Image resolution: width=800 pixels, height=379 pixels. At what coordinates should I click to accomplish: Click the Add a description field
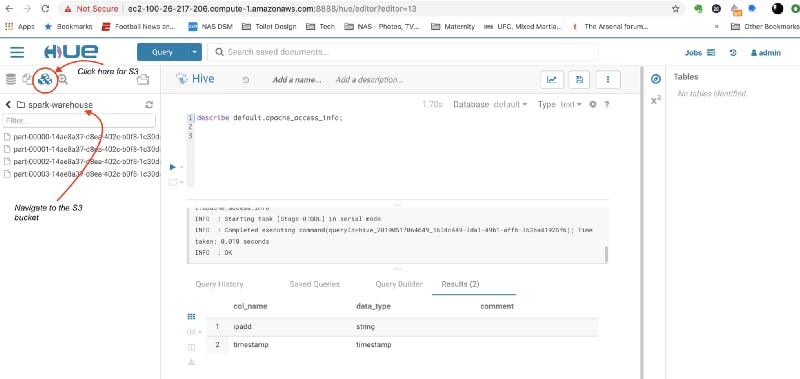point(369,80)
